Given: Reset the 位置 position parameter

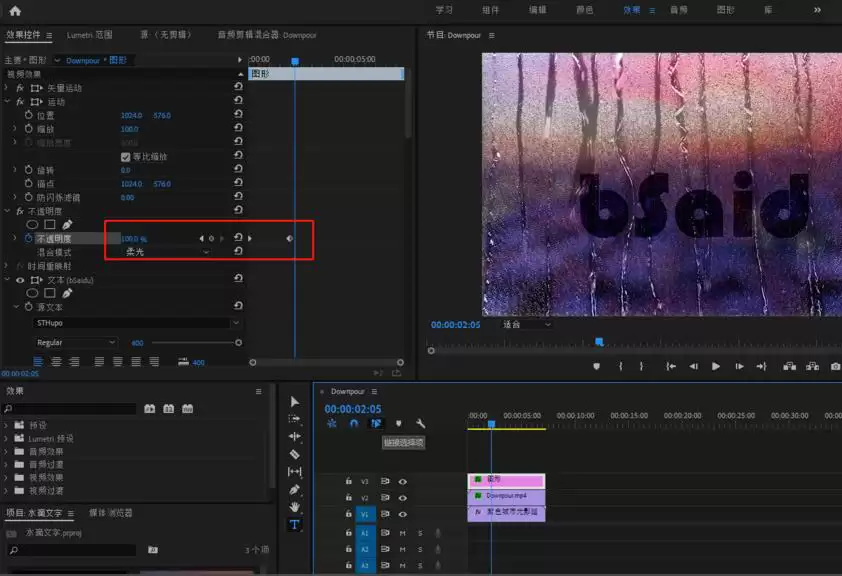Looking at the screenshot, I should click(x=238, y=115).
